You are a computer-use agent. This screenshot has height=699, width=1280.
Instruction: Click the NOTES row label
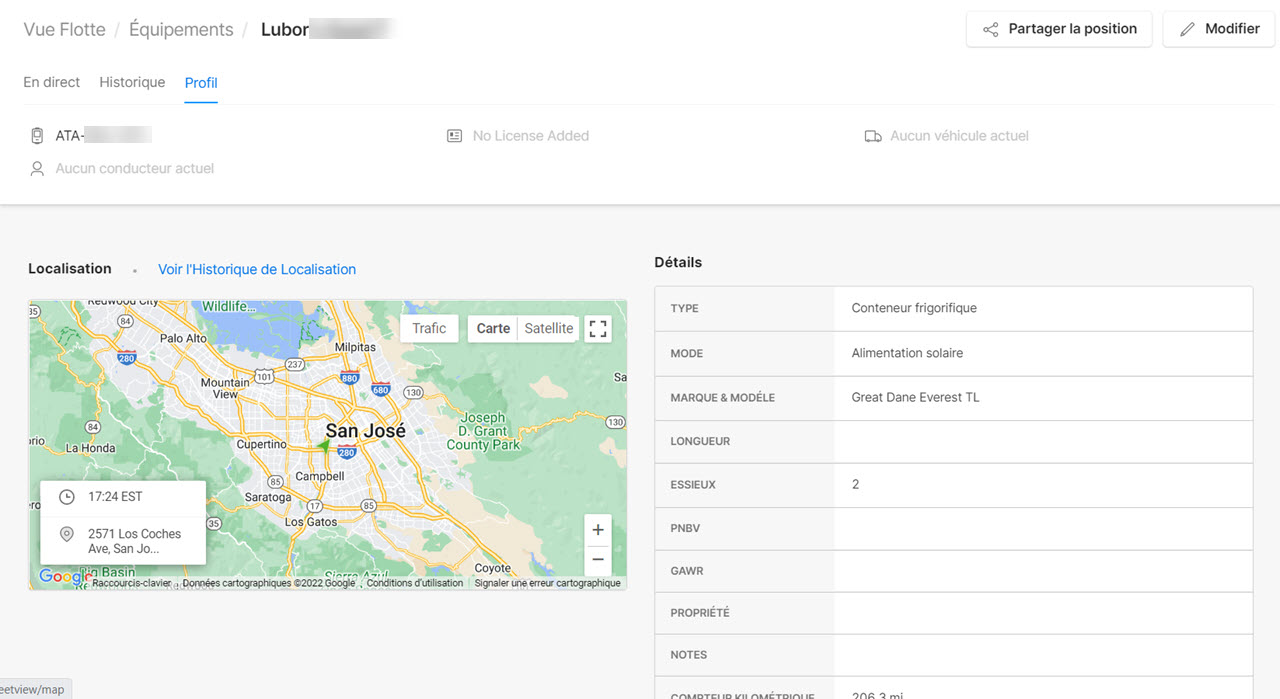click(689, 655)
